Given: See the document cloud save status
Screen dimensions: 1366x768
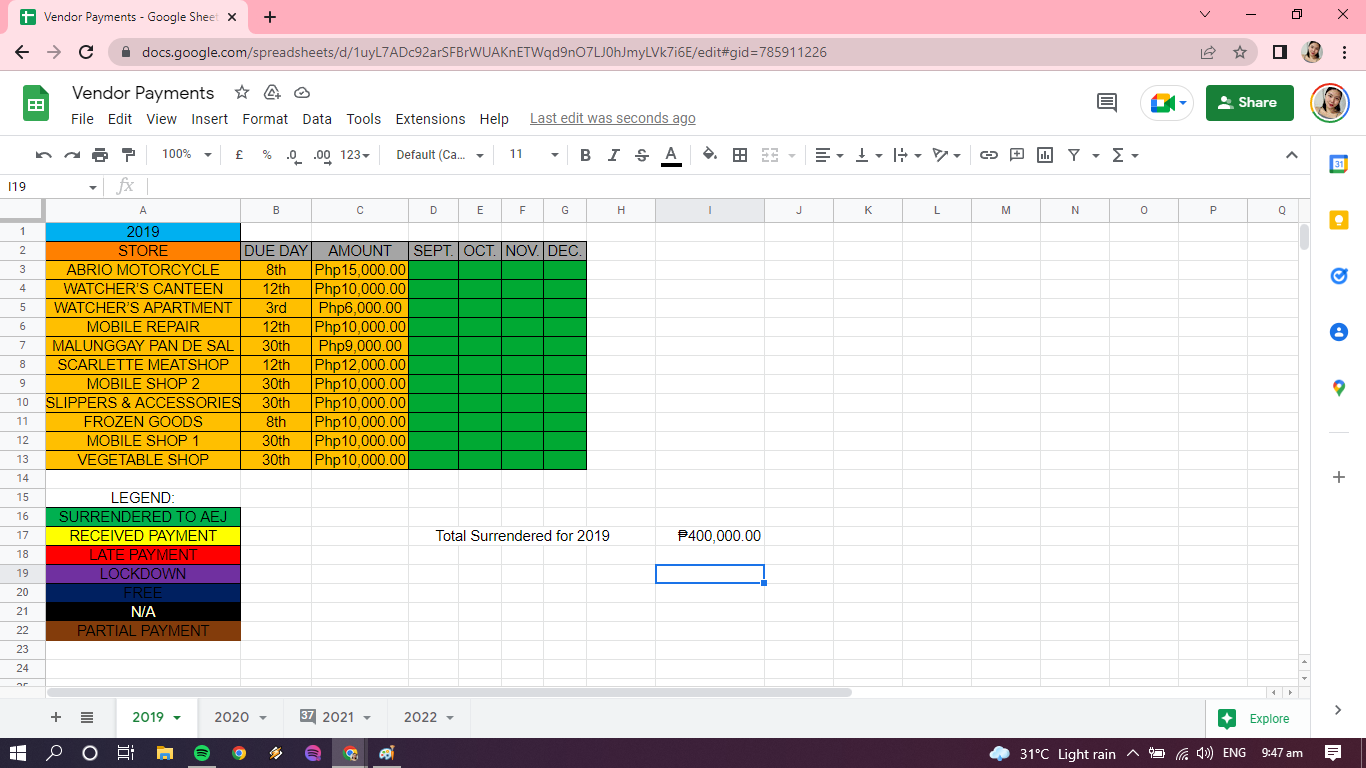Looking at the screenshot, I should coord(302,93).
